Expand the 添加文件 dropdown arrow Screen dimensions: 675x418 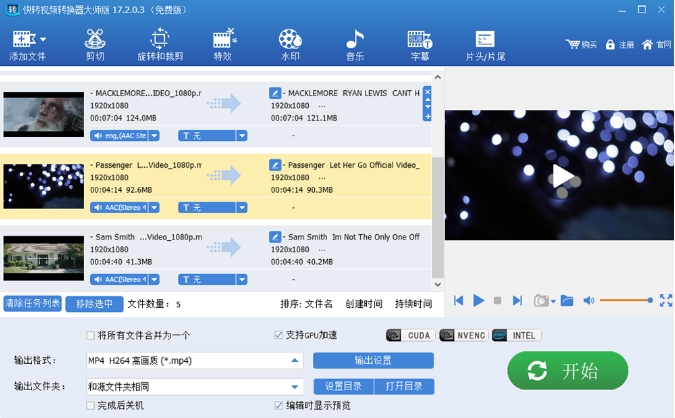(x=43, y=39)
